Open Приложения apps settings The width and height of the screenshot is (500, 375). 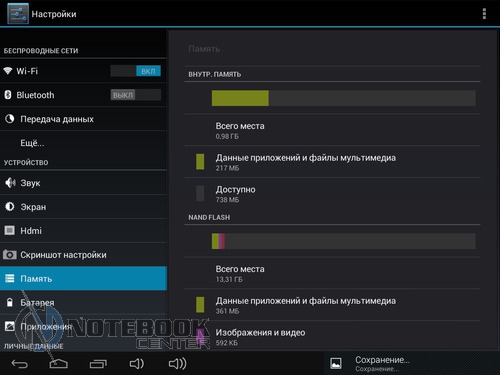83,327
